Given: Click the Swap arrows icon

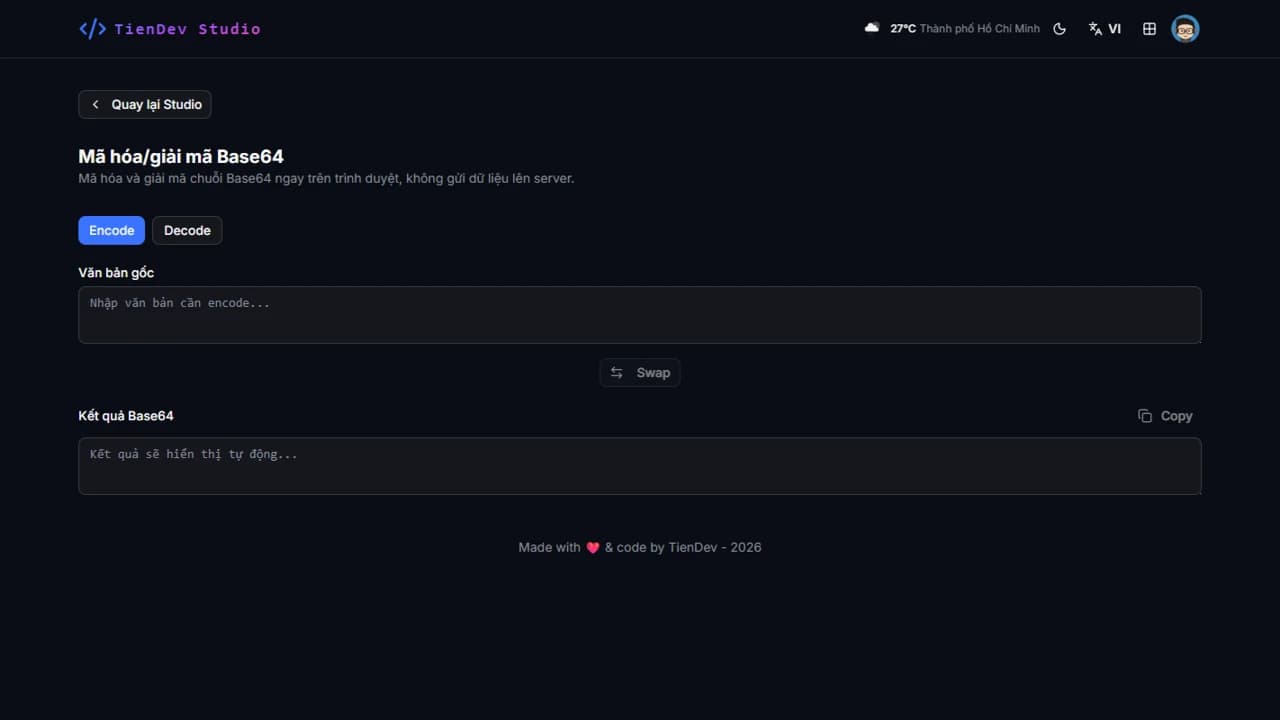Looking at the screenshot, I should coord(617,372).
